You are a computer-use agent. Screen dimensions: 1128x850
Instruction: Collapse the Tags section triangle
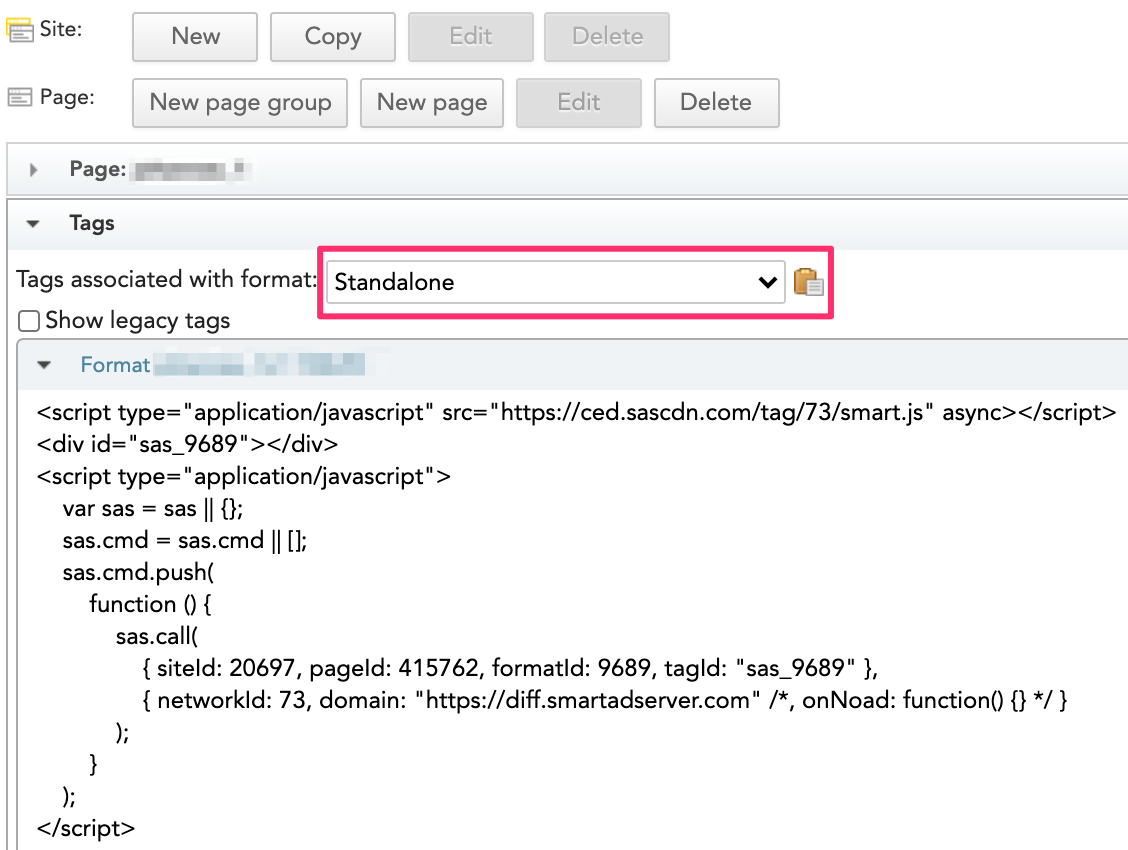pos(34,224)
